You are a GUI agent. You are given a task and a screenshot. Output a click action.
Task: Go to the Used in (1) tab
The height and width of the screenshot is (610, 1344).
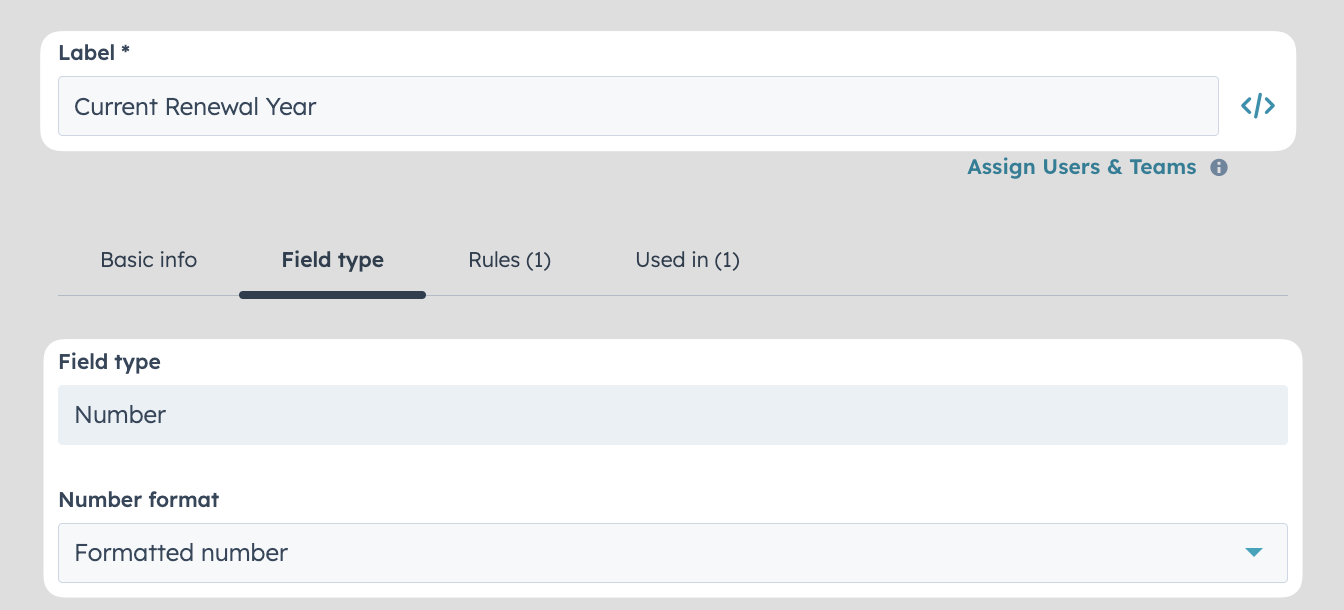tap(687, 260)
